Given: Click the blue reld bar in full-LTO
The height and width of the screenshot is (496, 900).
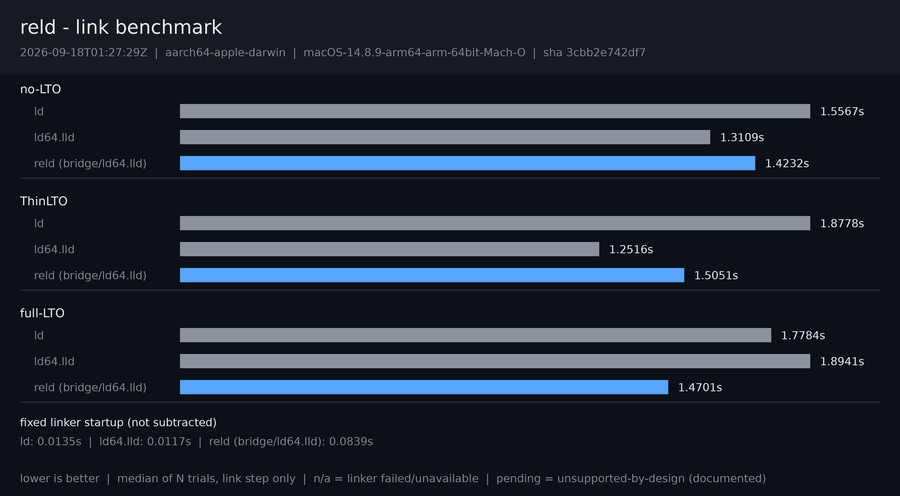Looking at the screenshot, I should coord(424,387).
